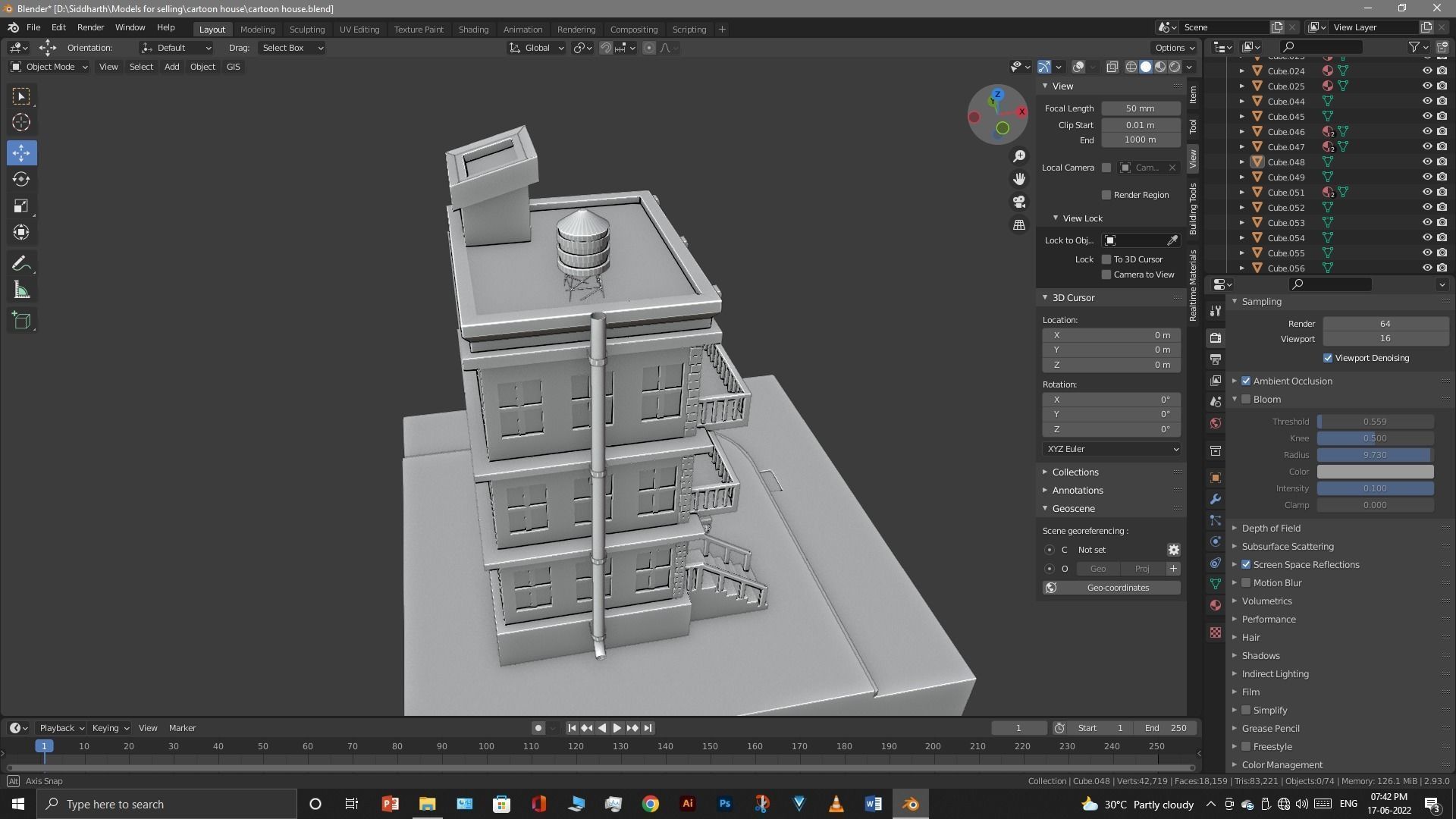Hide Cube.048 with its eye icon
This screenshot has width=1456, height=819.
[x=1426, y=162]
